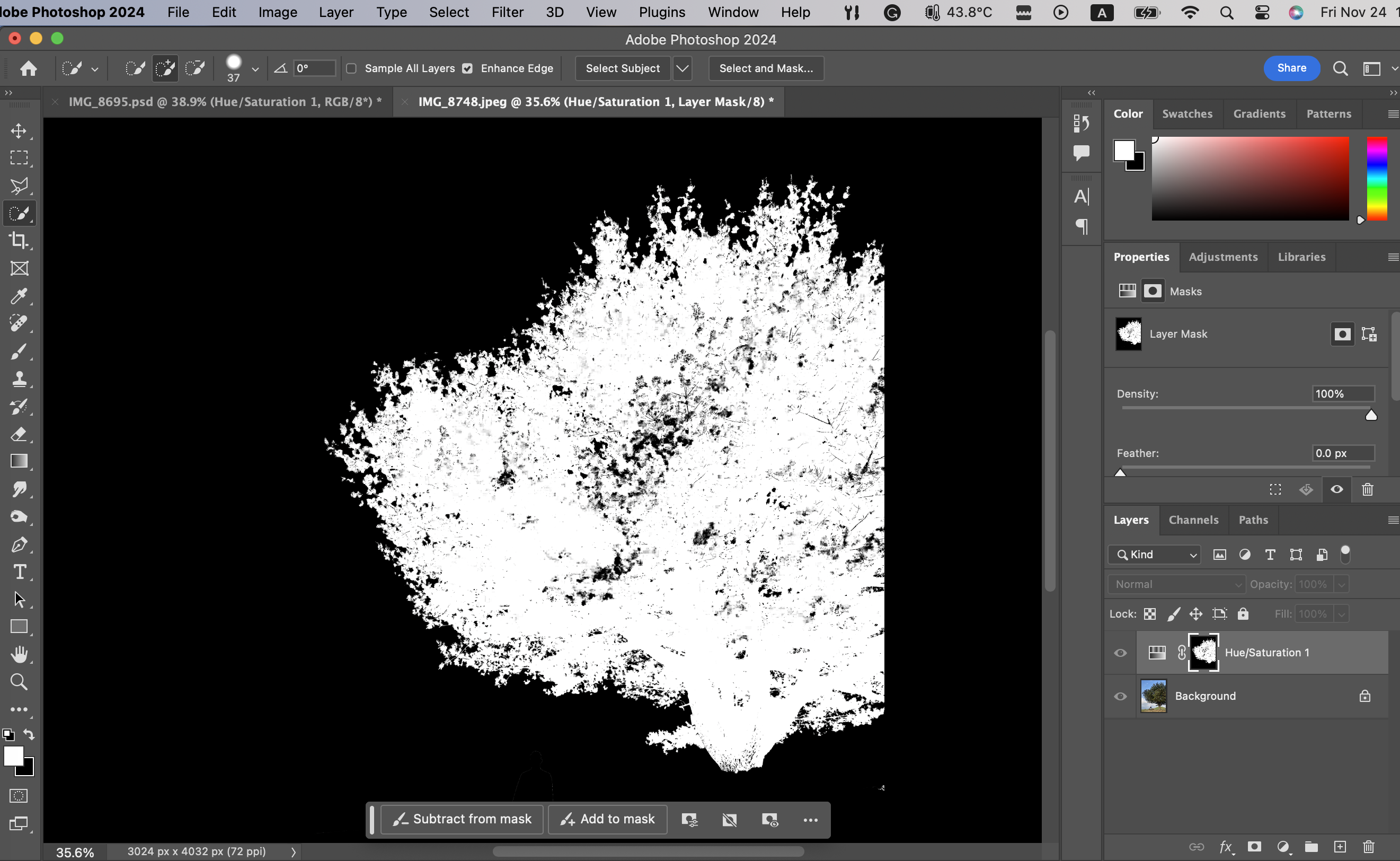This screenshot has height=861, width=1400.
Task: Open the layer Kind filter dropdown
Action: [x=1155, y=554]
